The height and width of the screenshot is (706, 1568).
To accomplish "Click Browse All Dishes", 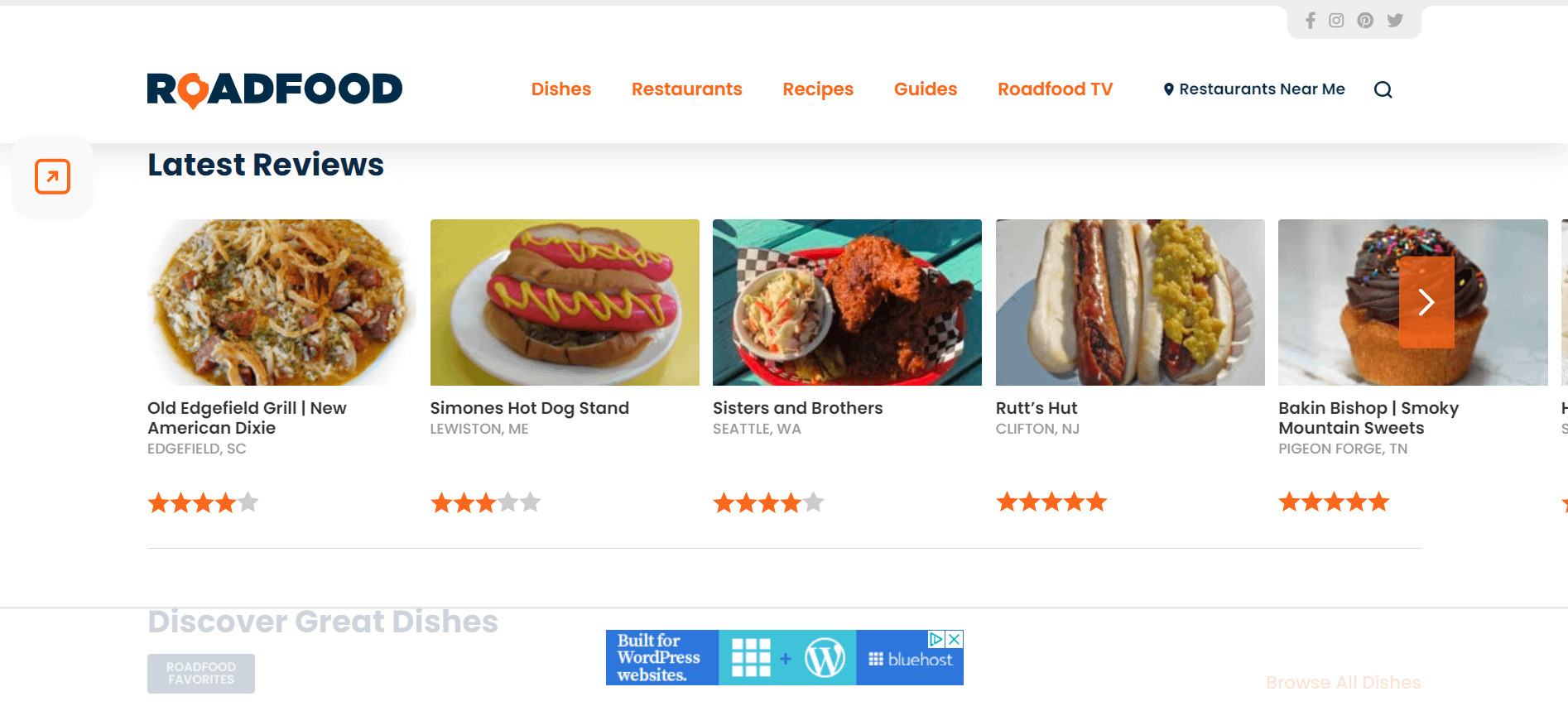I will point(1344,682).
